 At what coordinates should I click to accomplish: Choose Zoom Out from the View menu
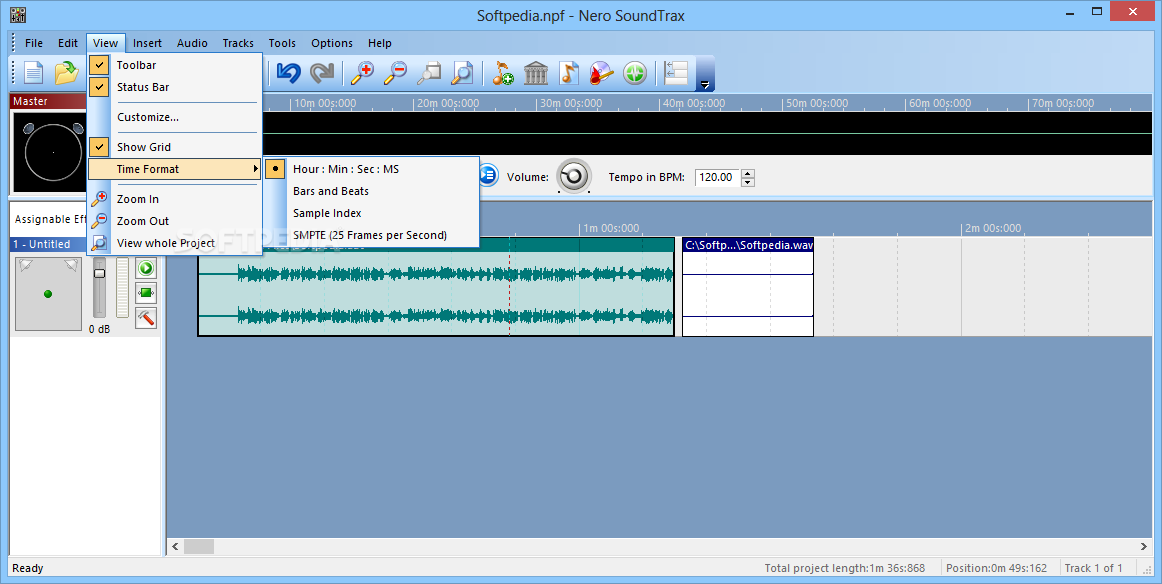pyautogui.click(x=175, y=221)
